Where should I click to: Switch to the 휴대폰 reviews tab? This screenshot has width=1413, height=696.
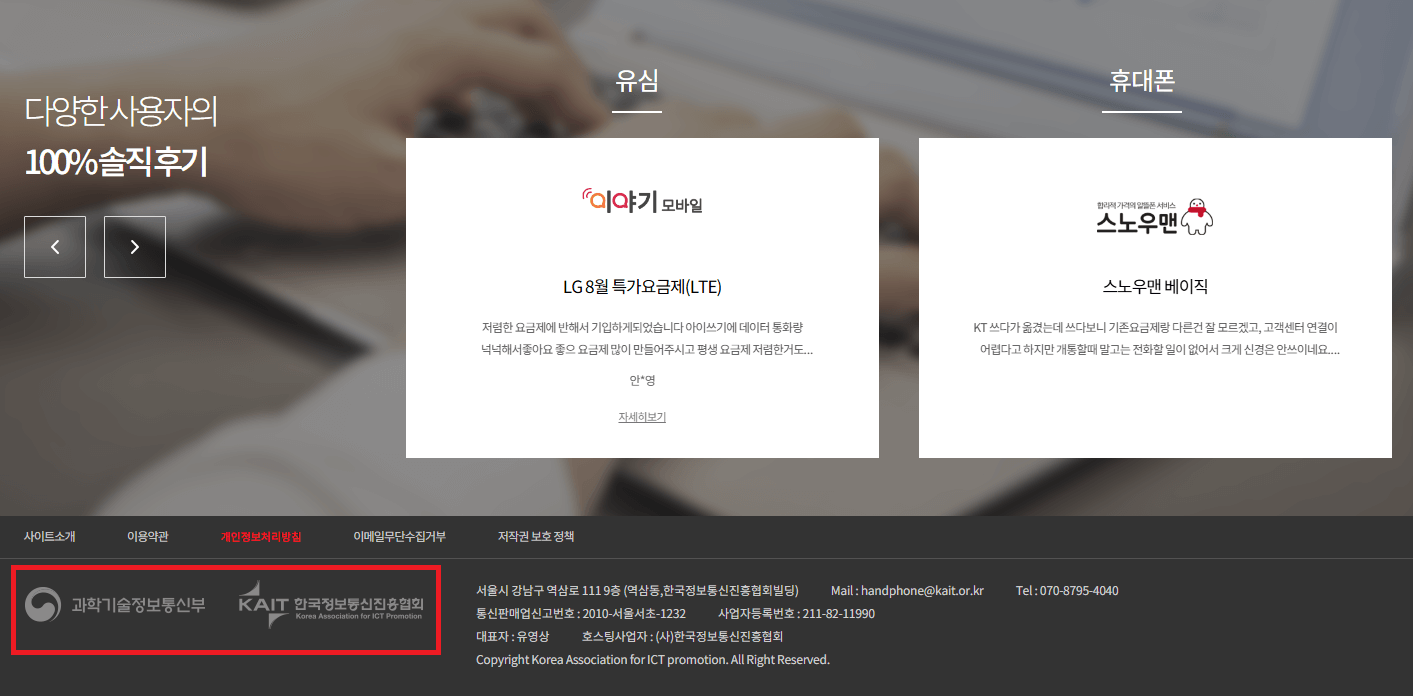pos(1142,83)
